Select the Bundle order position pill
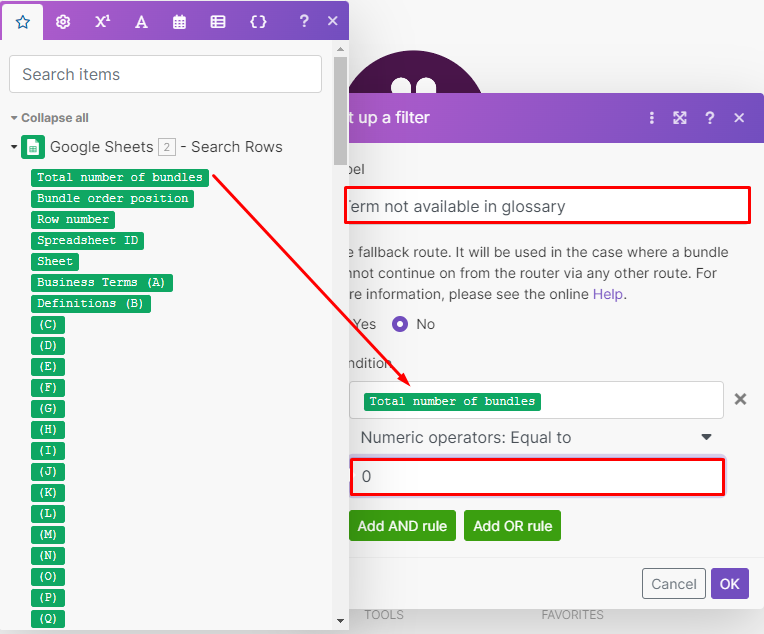Screen dimensions: 764x634 113,198
